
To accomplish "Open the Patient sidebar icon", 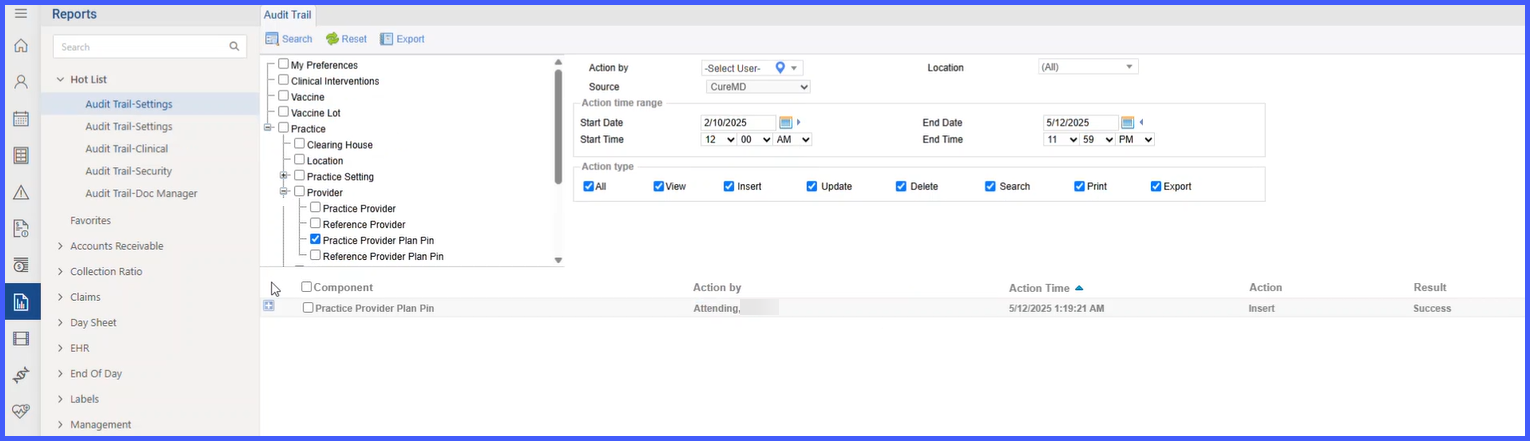I will point(21,82).
